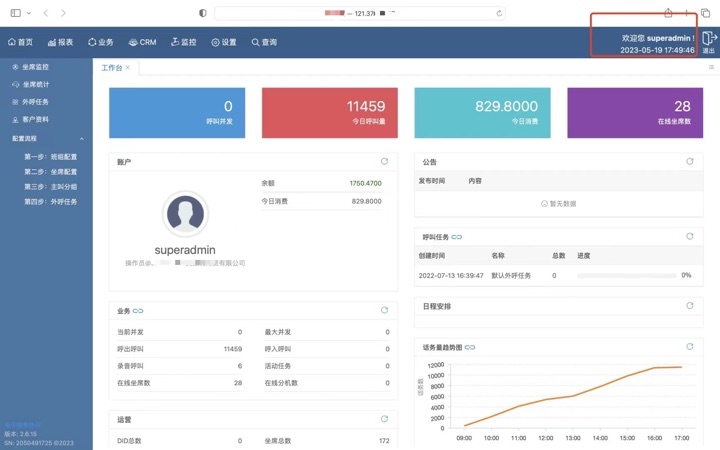The width and height of the screenshot is (720, 450).
Task: Click the 进度 column header
Action: click(584, 256)
